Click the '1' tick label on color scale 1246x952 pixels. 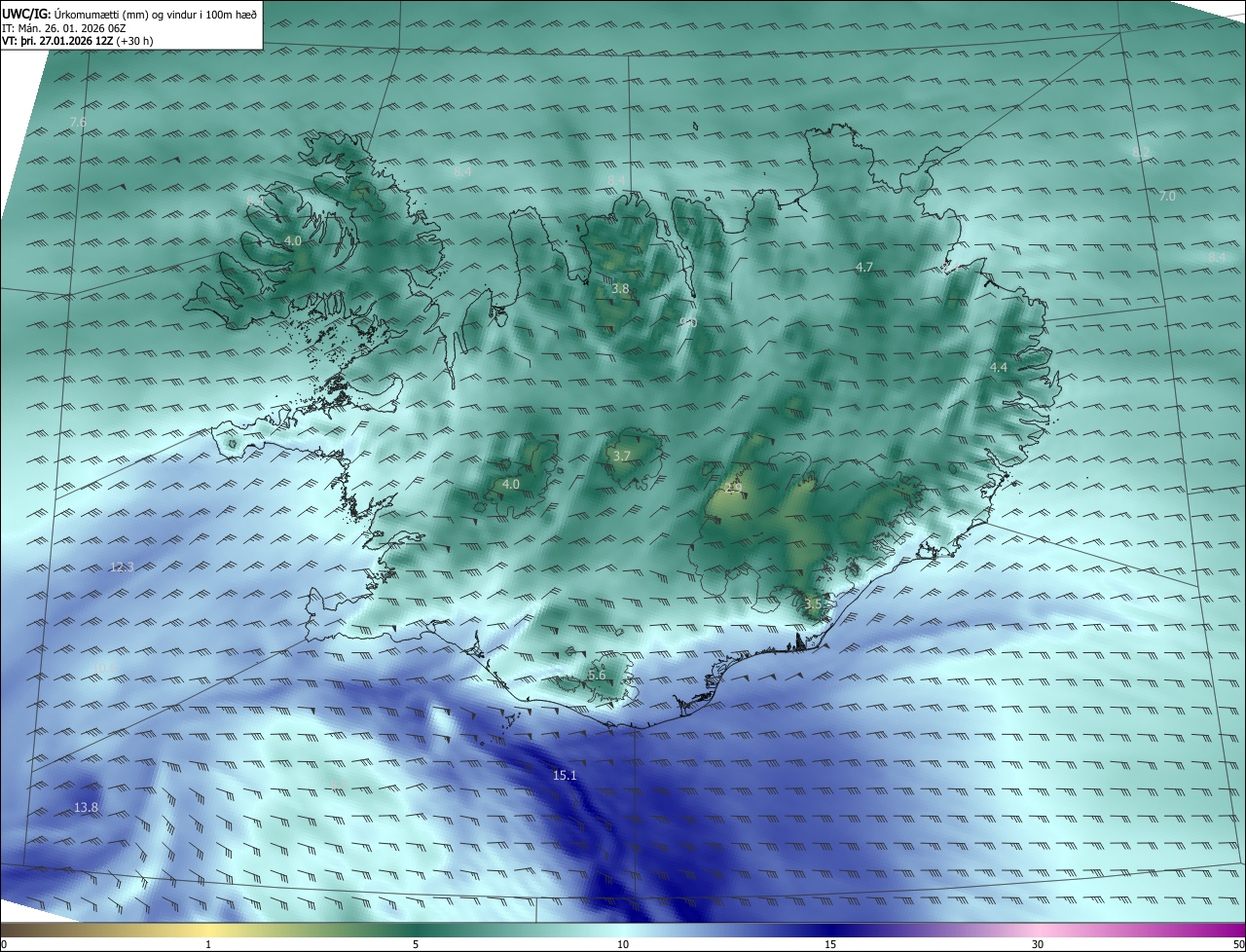click(x=208, y=944)
